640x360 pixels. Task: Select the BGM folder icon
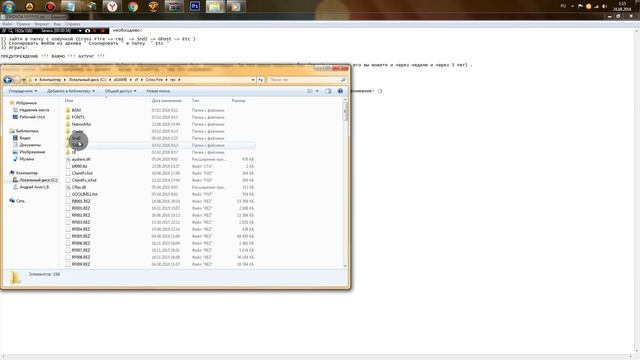coord(68,110)
